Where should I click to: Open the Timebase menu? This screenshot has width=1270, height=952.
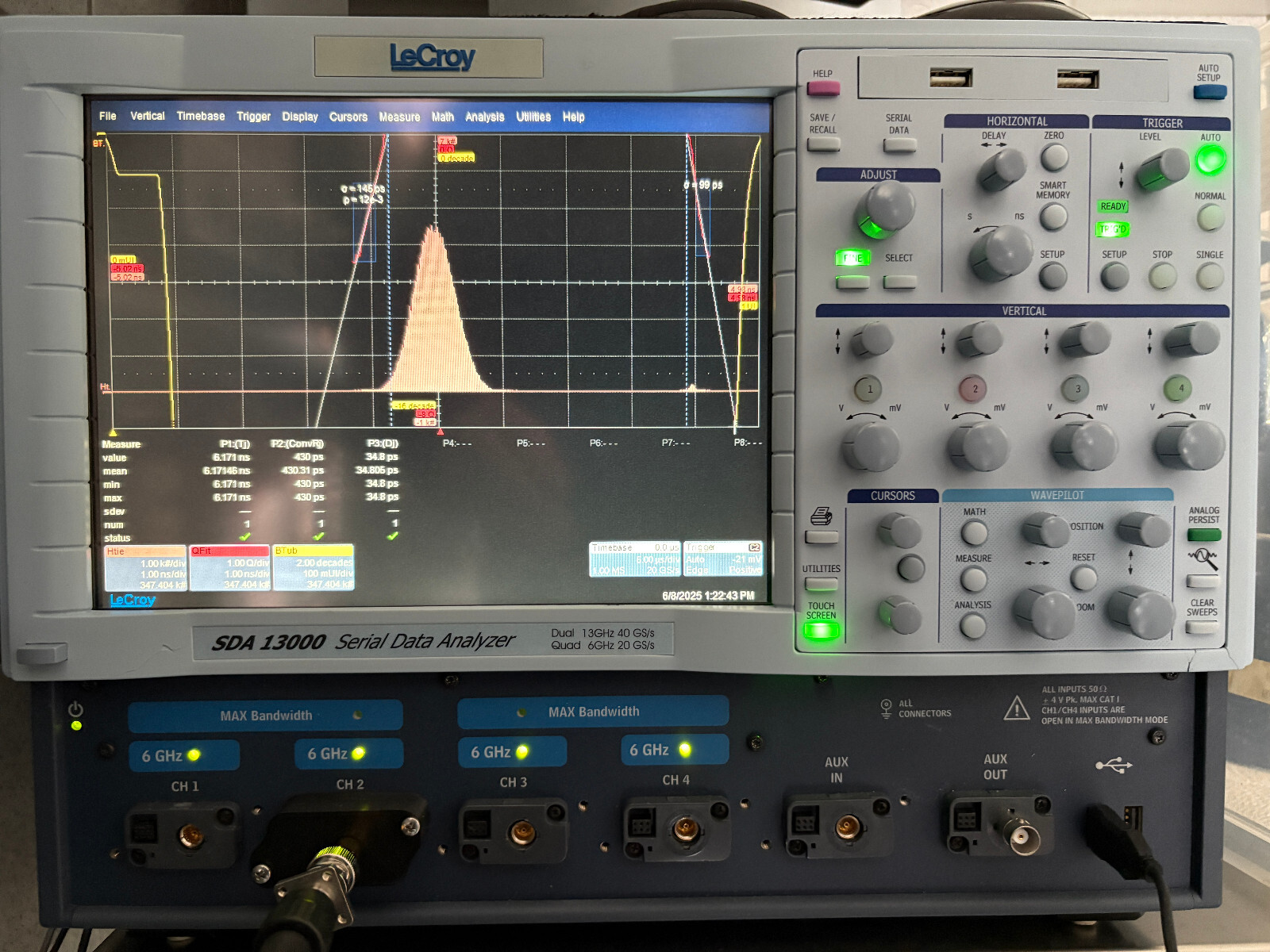[x=201, y=116]
